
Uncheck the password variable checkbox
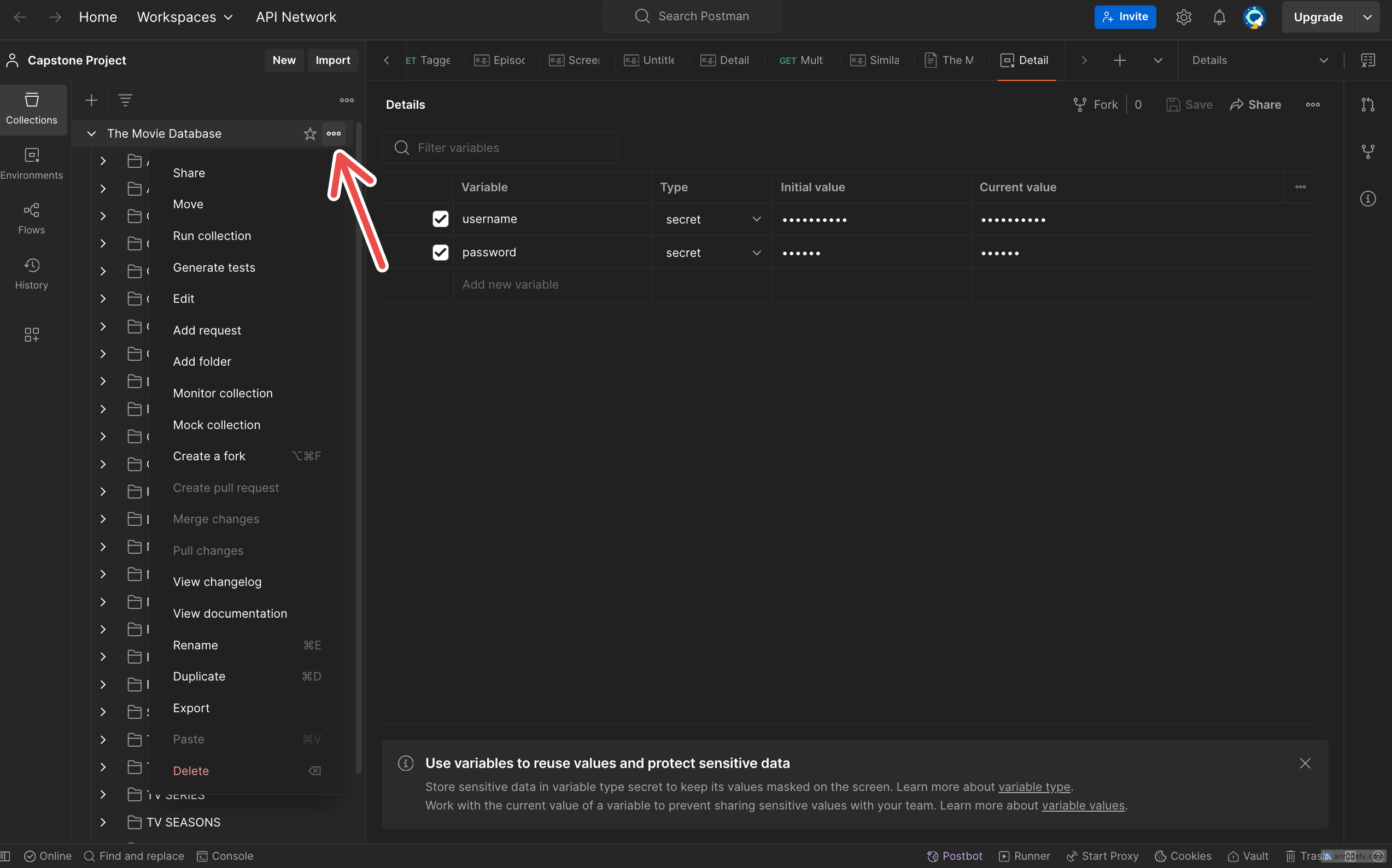pos(441,253)
